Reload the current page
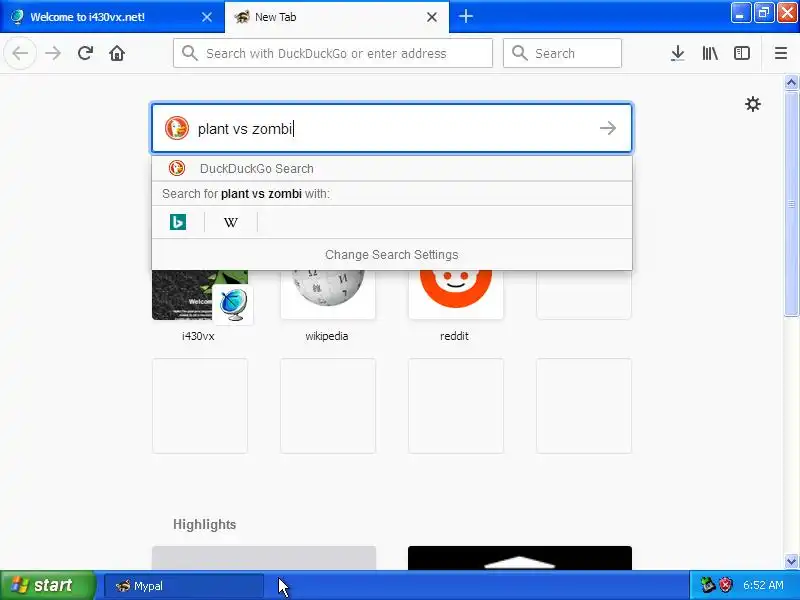 pyautogui.click(x=85, y=53)
